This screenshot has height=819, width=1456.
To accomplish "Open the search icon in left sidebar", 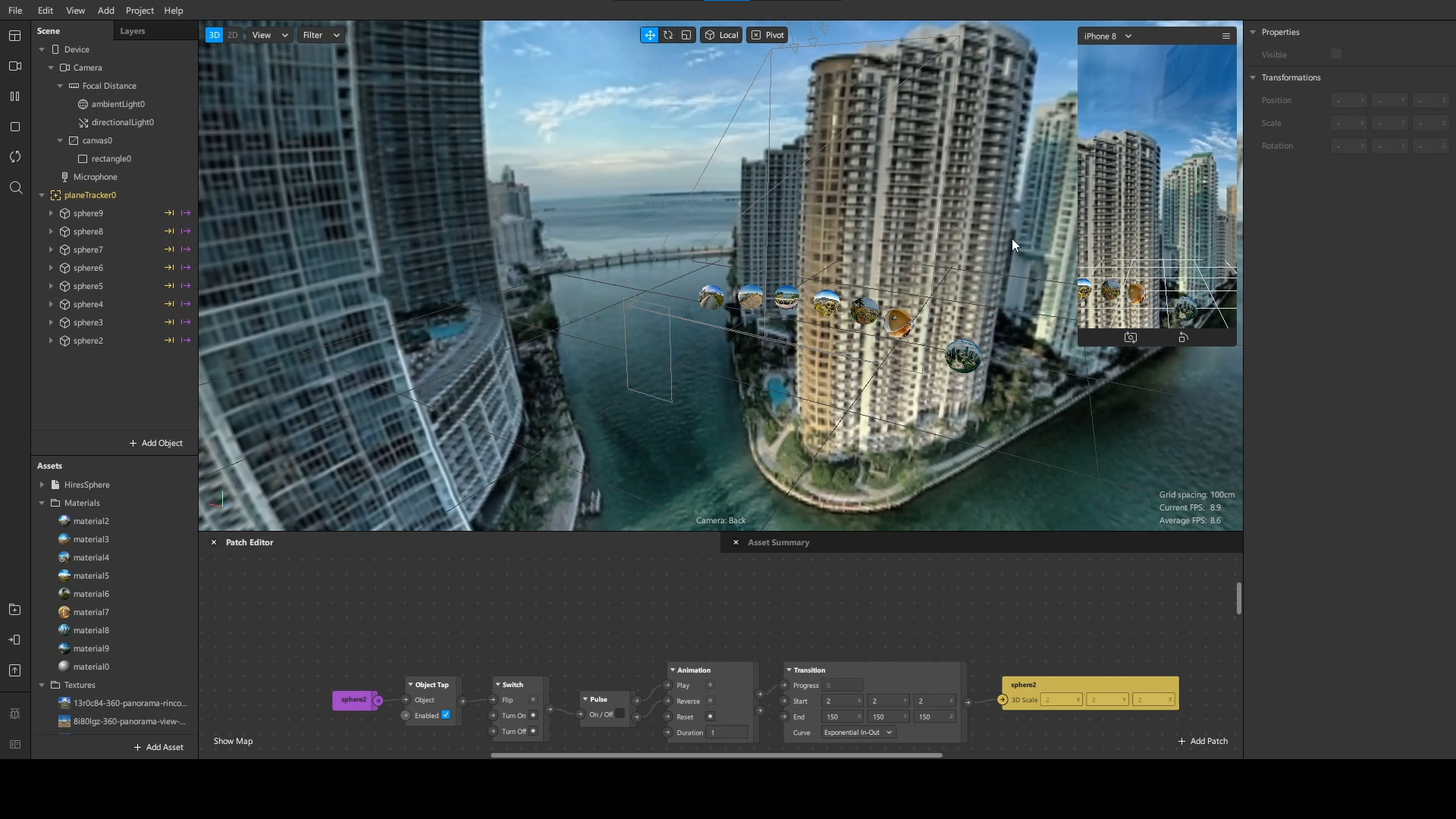I will 15,187.
